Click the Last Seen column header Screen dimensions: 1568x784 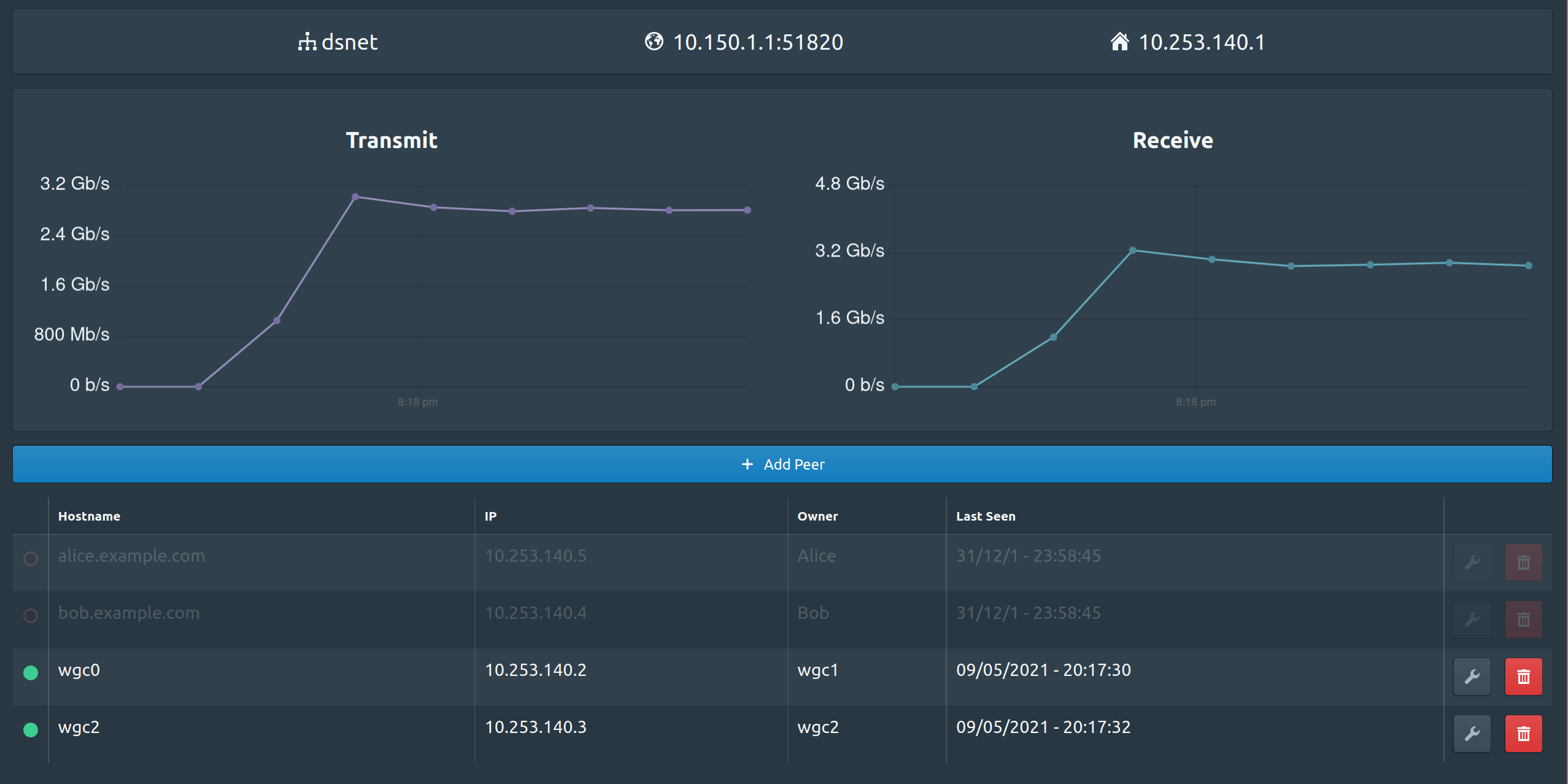point(986,516)
